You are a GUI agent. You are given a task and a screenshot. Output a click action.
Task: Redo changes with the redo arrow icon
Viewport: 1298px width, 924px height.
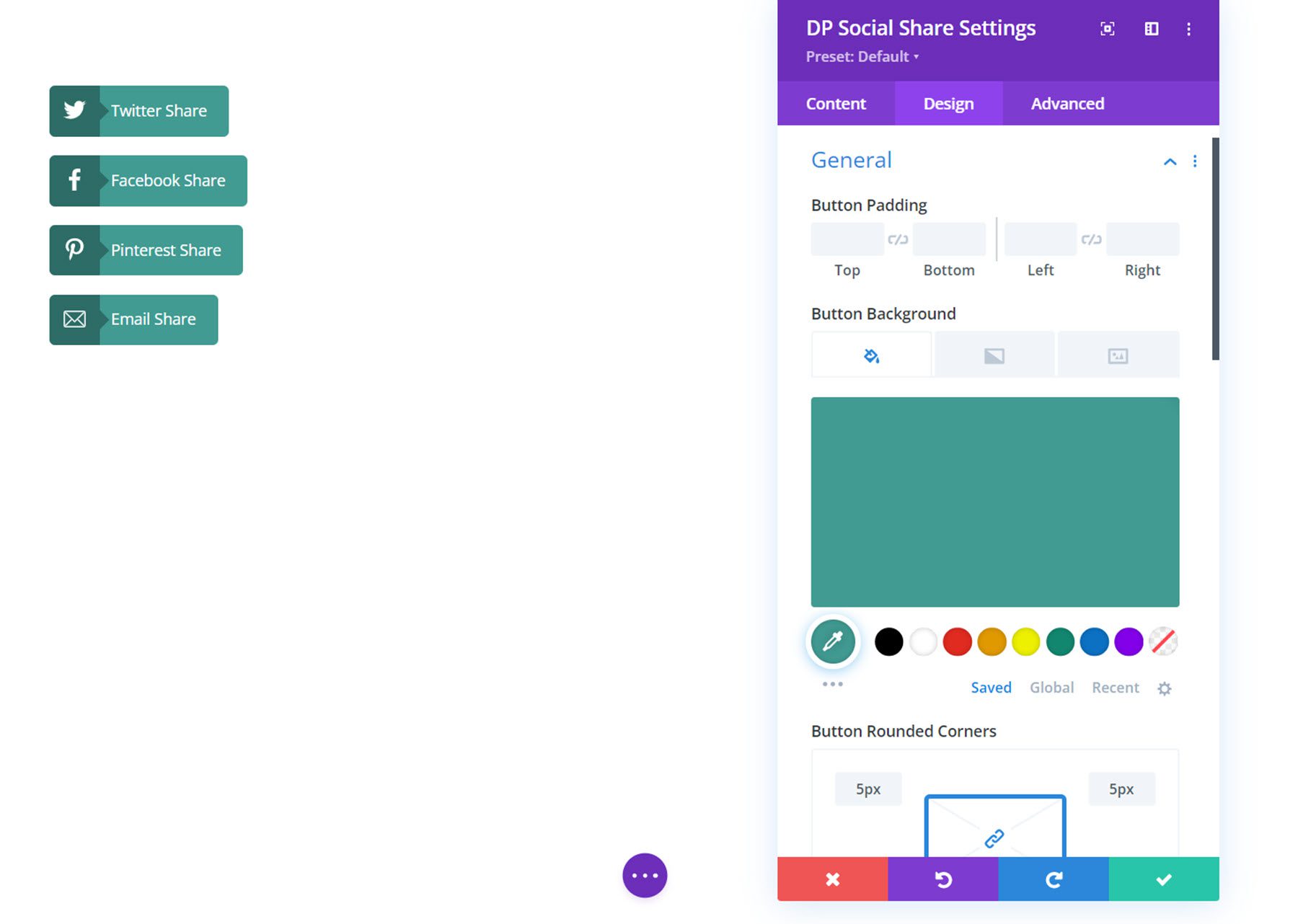click(x=1054, y=879)
